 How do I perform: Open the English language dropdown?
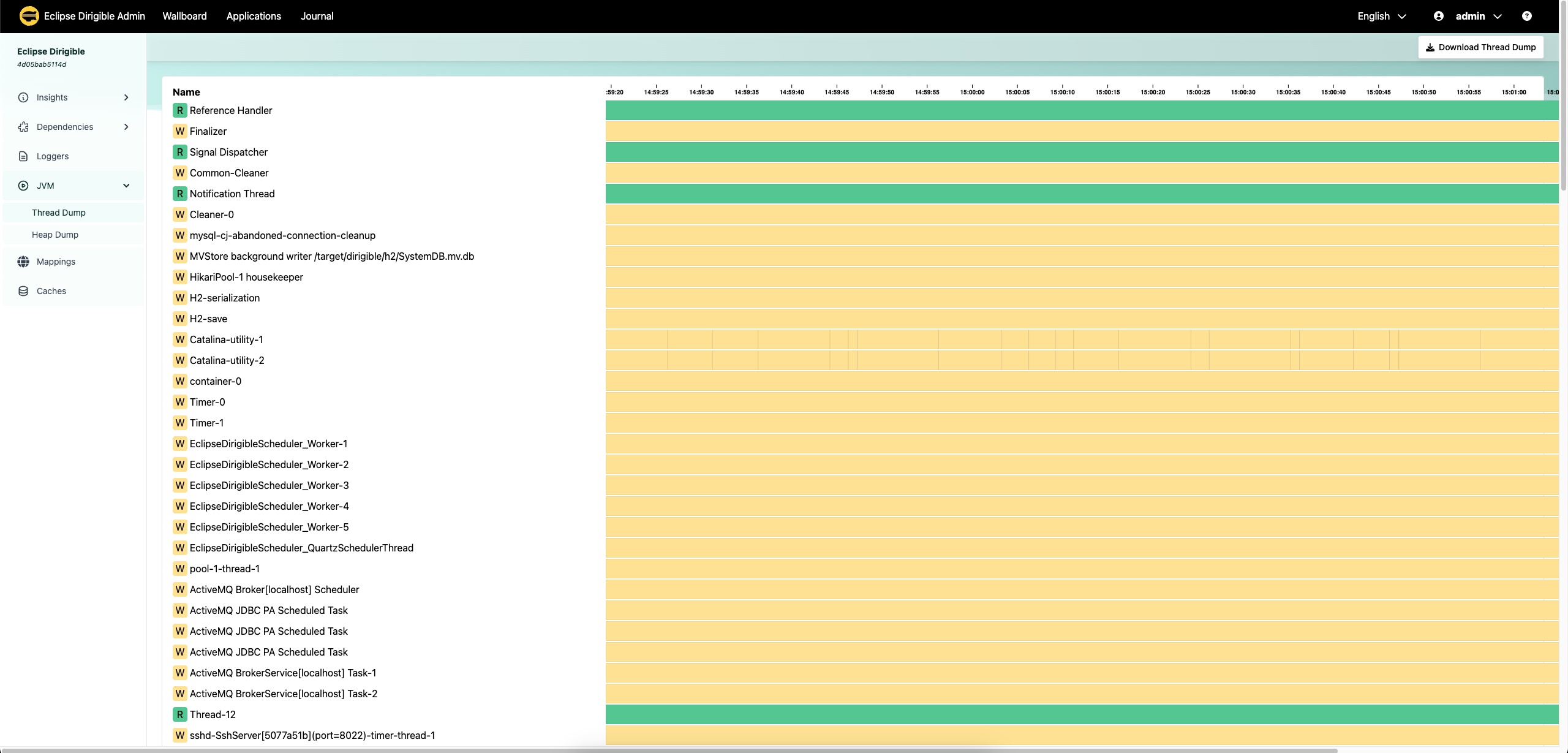[1381, 16]
